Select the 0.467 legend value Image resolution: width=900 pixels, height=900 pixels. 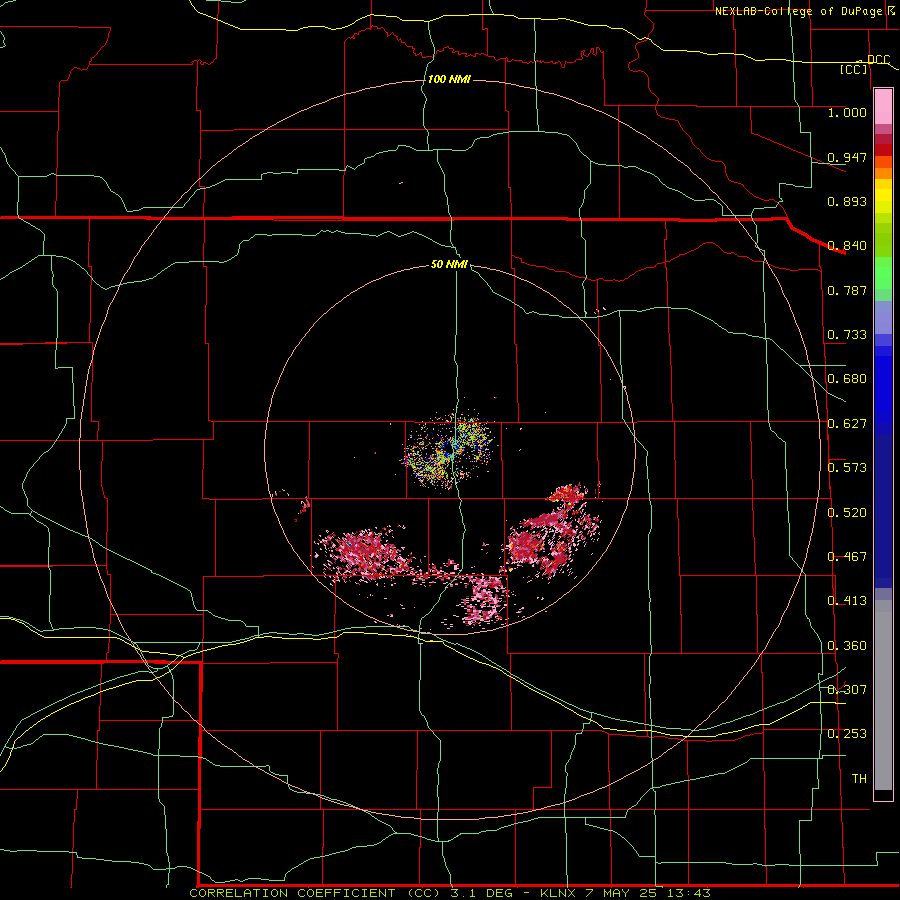point(847,557)
